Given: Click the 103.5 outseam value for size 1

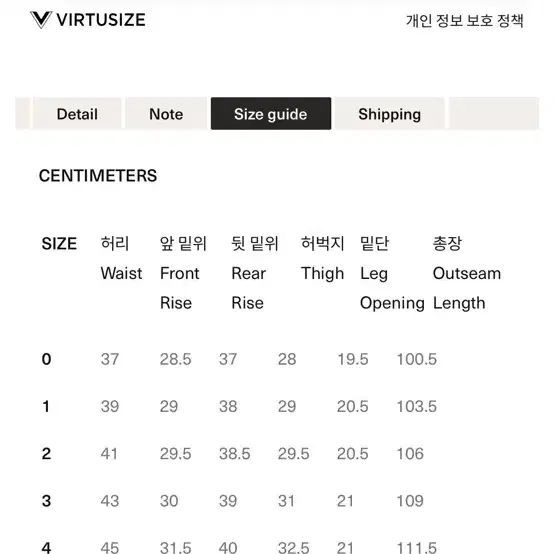Looking at the screenshot, I should [417, 406].
